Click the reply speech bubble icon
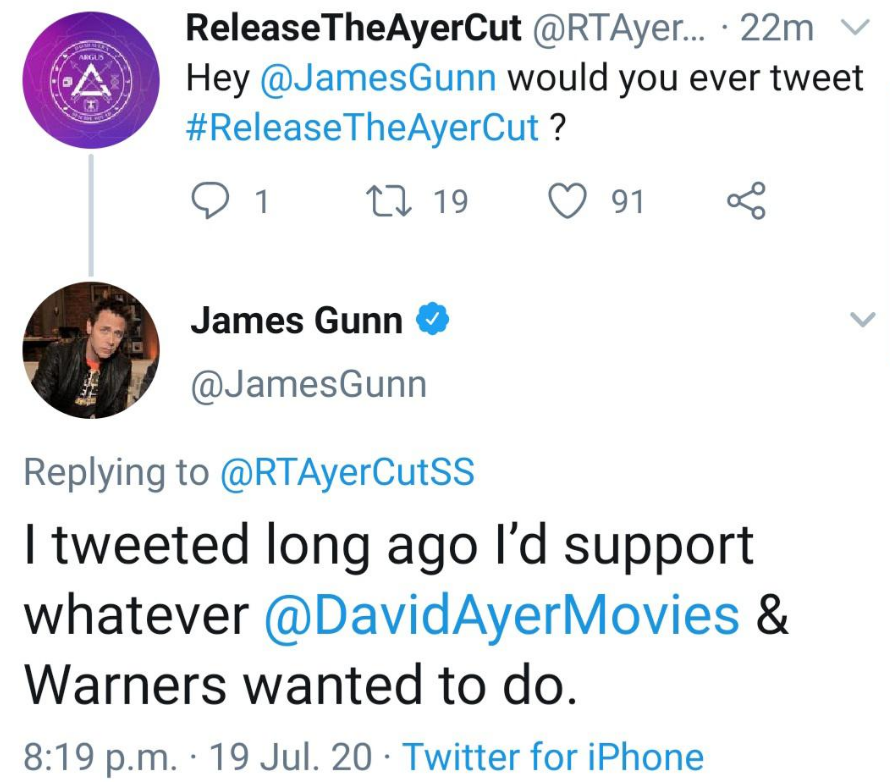The height and width of the screenshot is (782, 890). pos(210,201)
